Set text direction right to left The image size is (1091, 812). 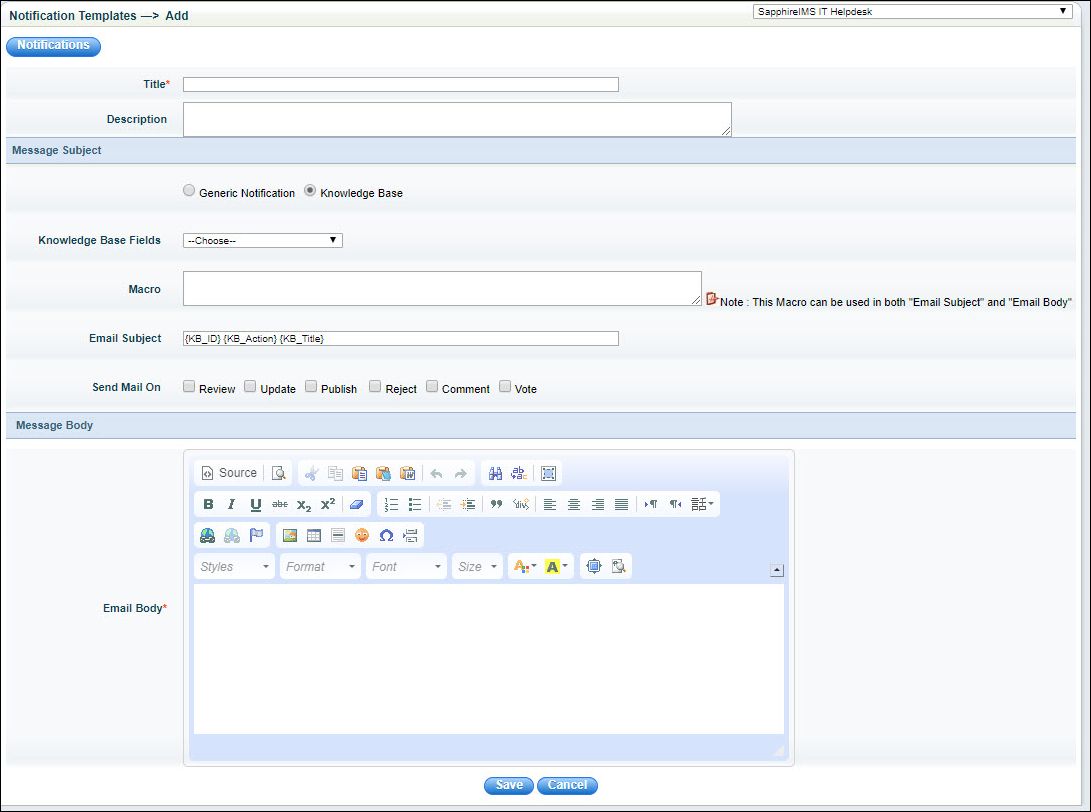click(675, 504)
